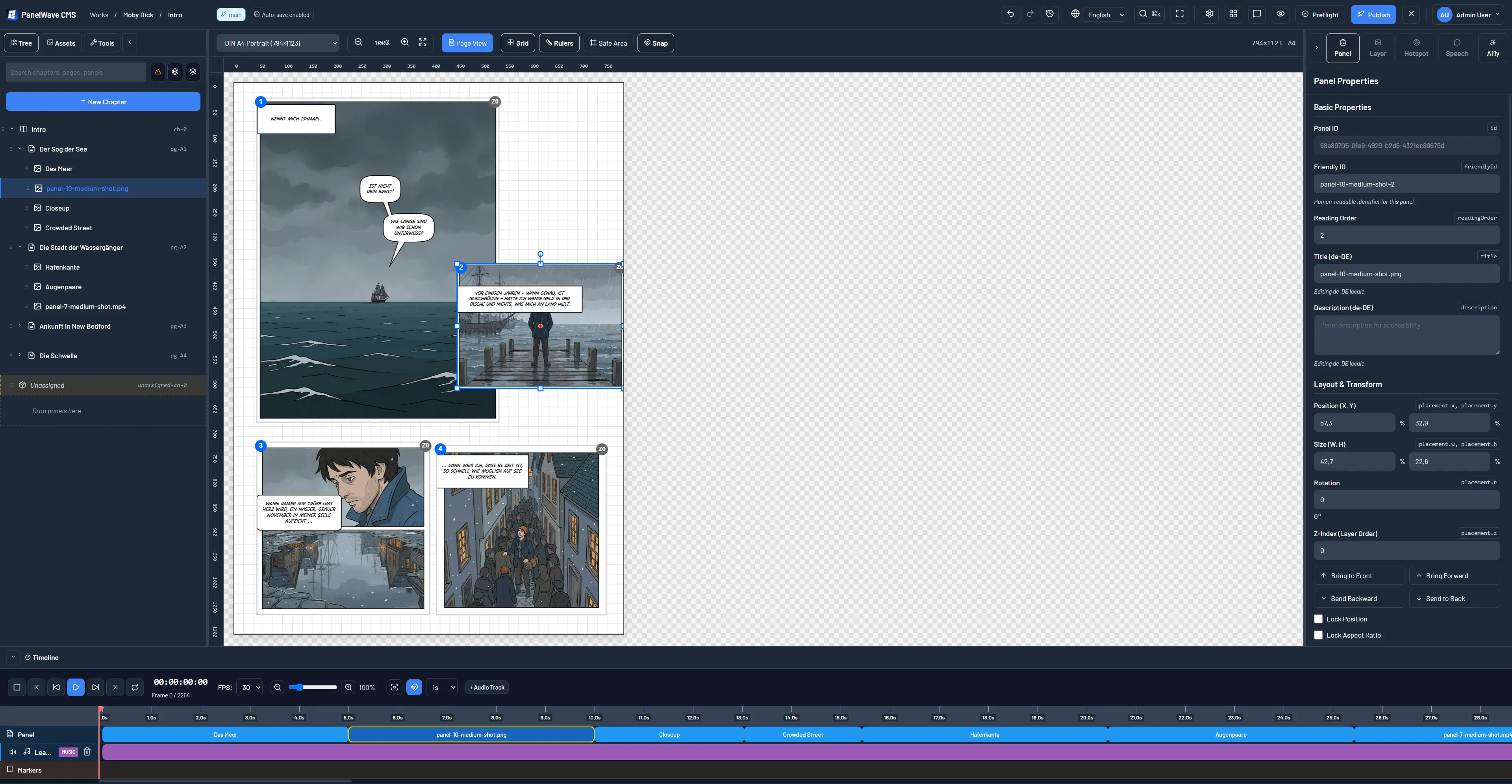Open settings gear icon

(1210, 14)
